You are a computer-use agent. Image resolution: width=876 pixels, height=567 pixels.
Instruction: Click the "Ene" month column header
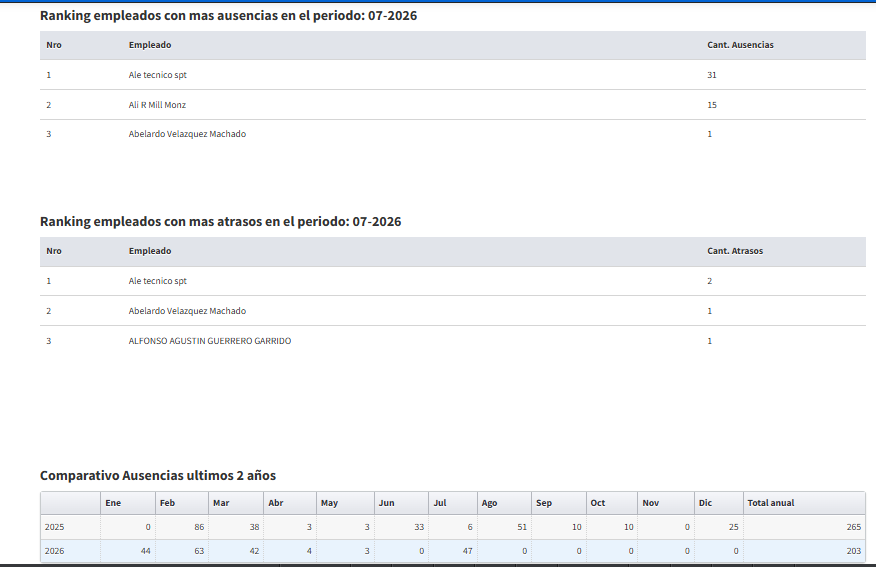point(128,503)
